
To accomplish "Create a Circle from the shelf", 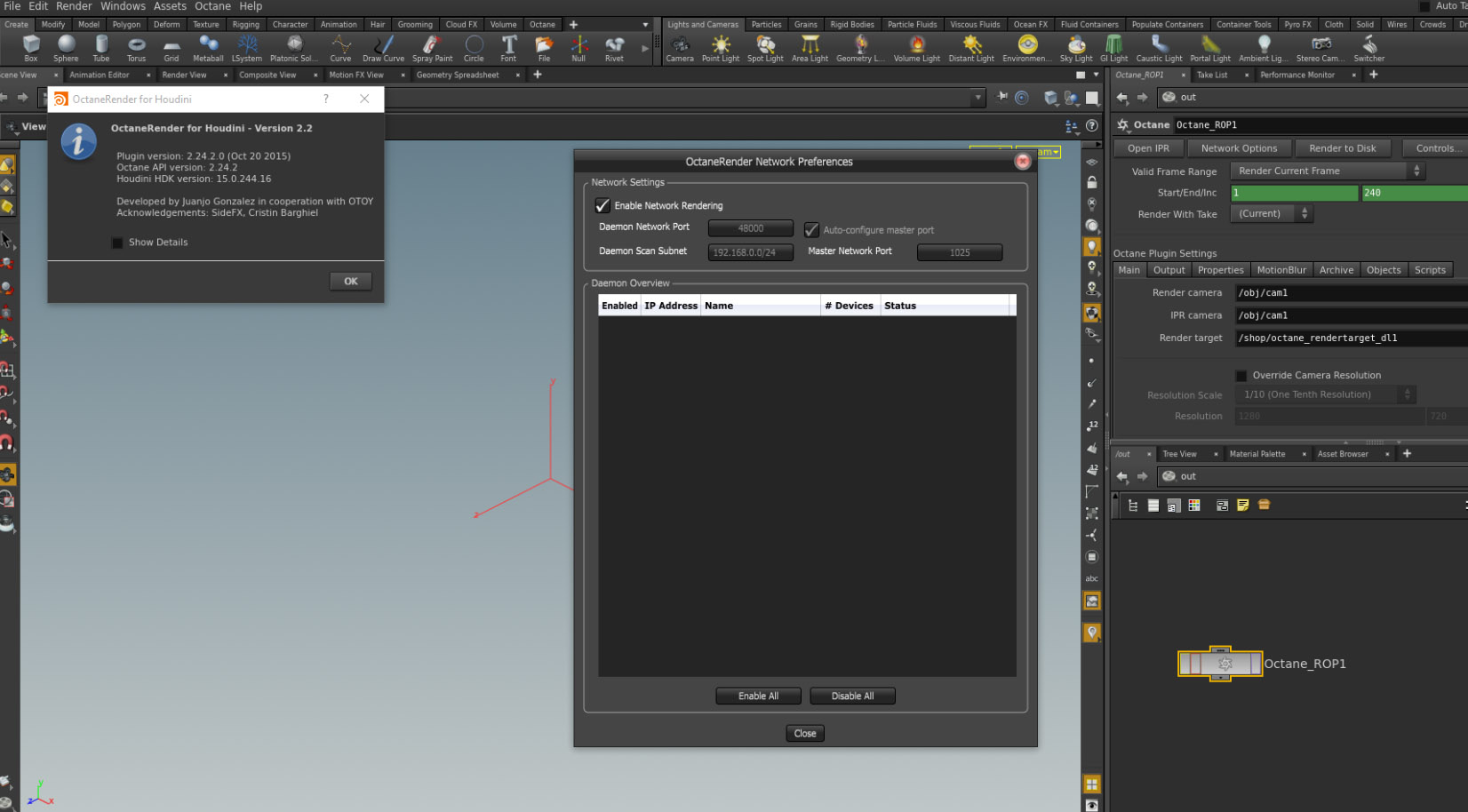I will click(474, 48).
